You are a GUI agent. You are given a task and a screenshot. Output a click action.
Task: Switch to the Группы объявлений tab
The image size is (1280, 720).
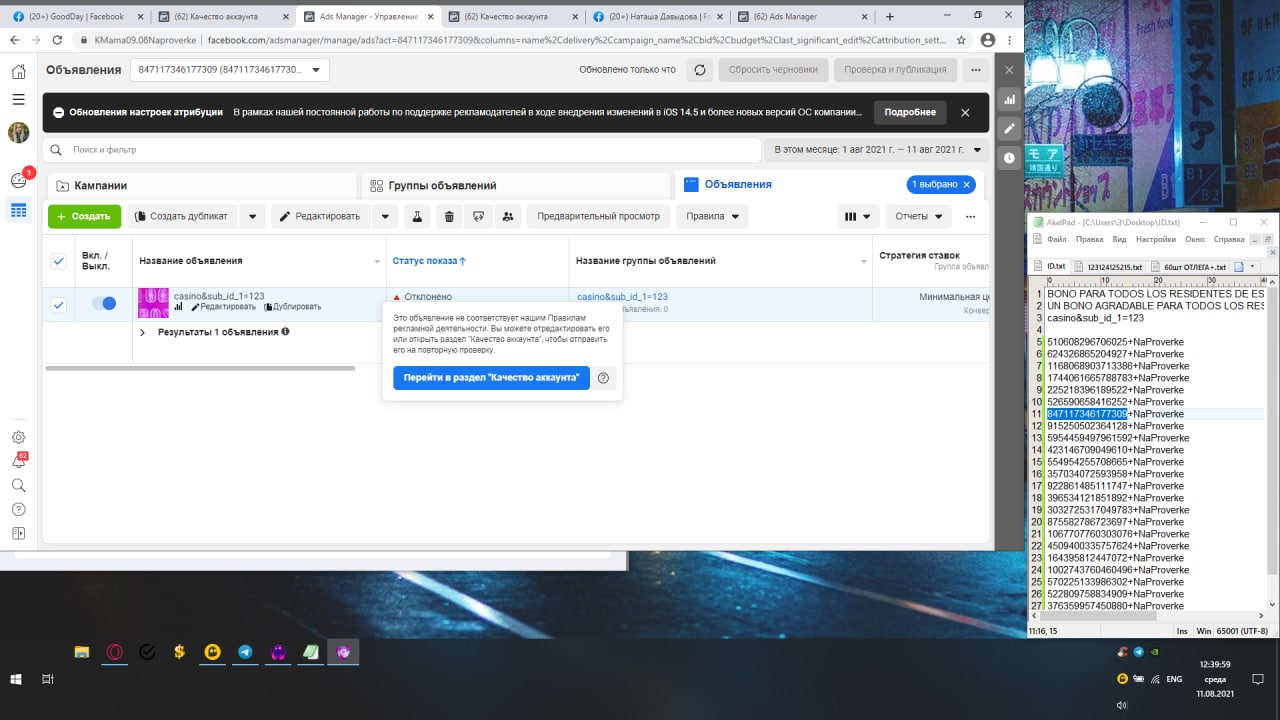pyautogui.click(x=516, y=185)
